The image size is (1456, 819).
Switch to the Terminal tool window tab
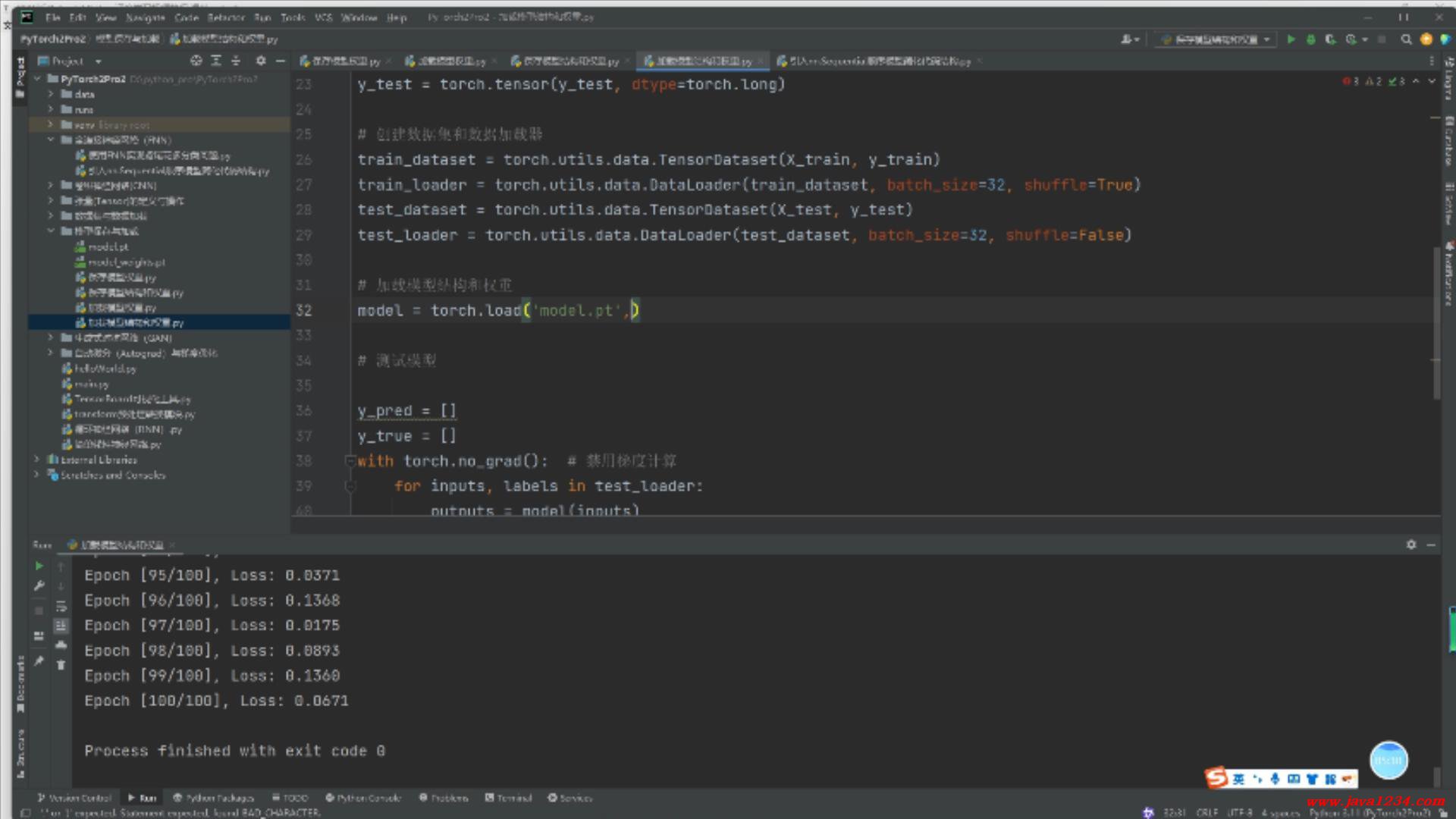pyautogui.click(x=508, y=798)
